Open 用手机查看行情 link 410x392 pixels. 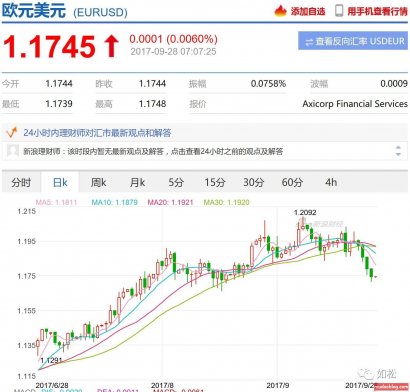tap(377, 11)
